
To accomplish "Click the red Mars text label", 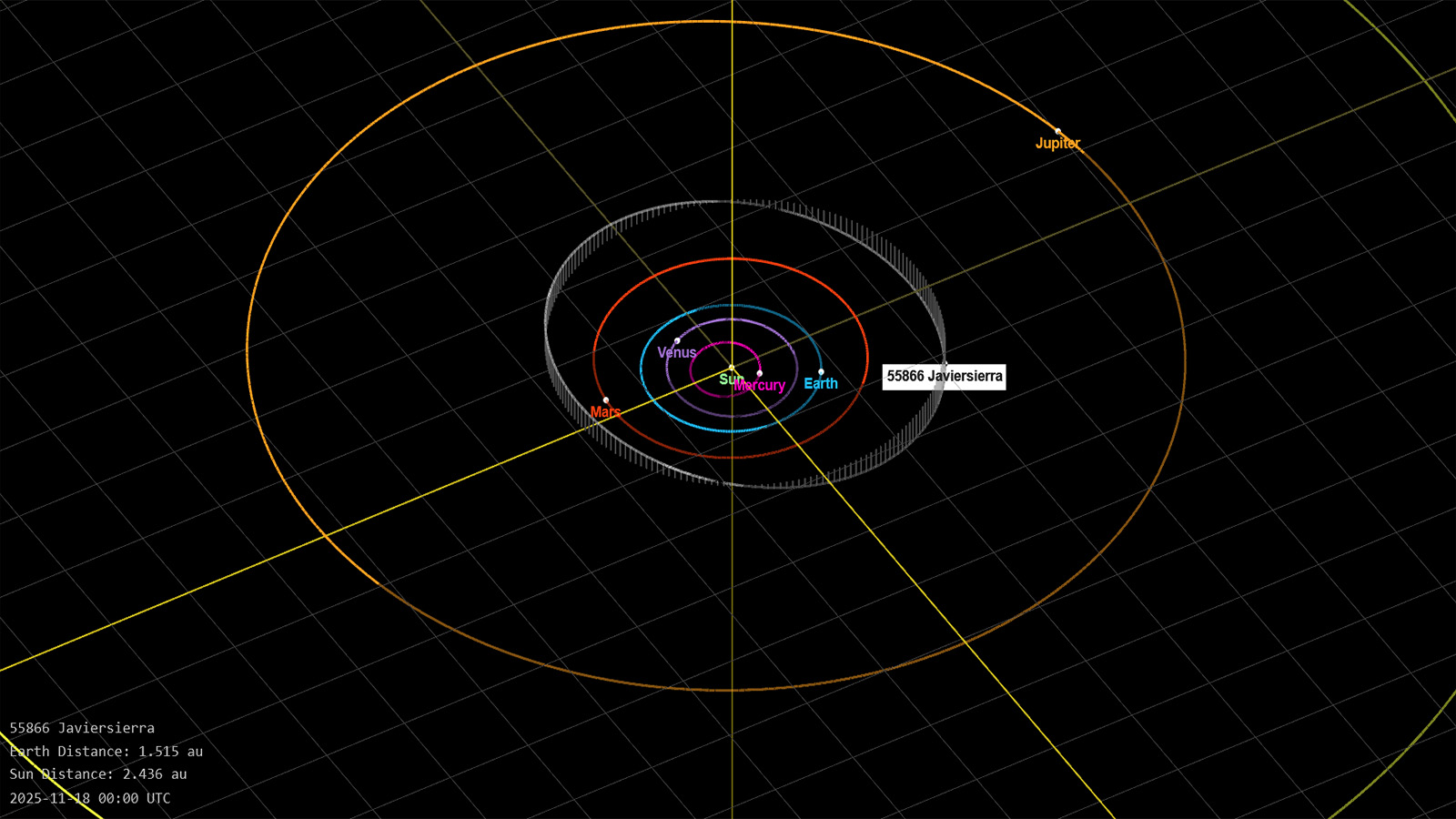I will coord(605,412).
